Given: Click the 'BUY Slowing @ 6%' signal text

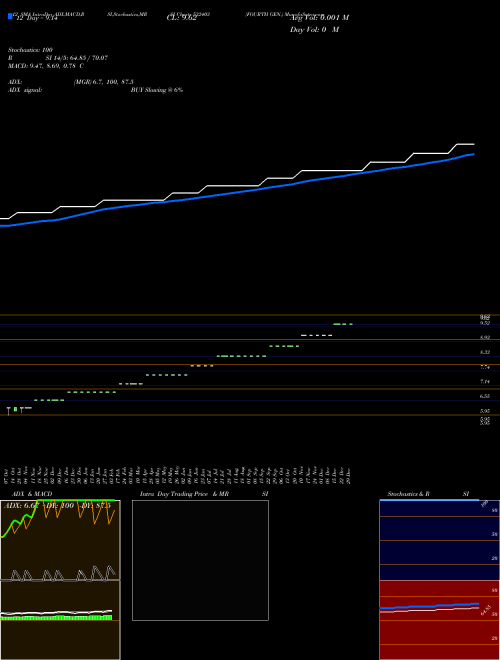Looking at the screenshot, I should (x=157, y=90).
